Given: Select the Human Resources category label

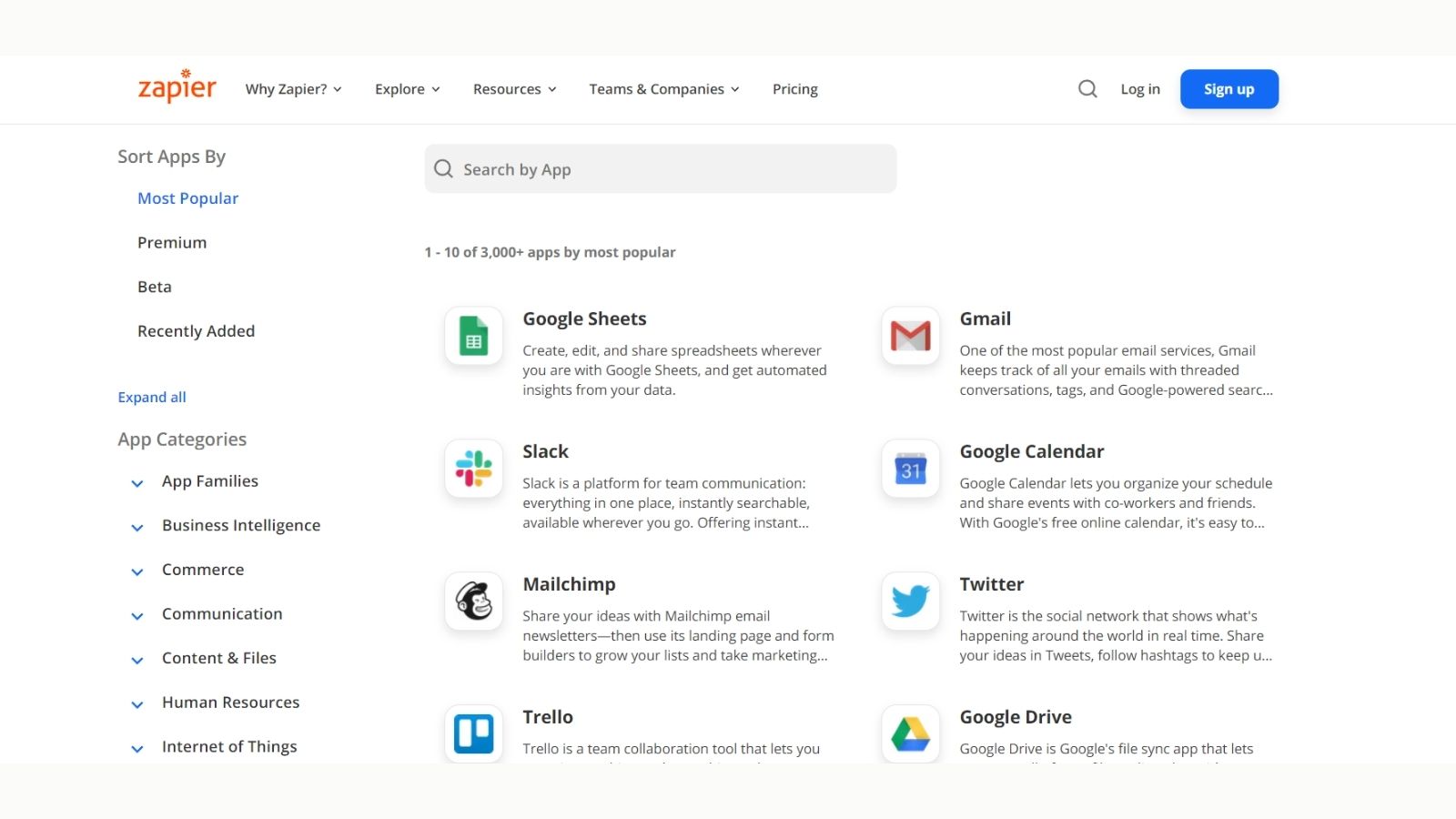Looking at the screenshot, I should [231, 703].
